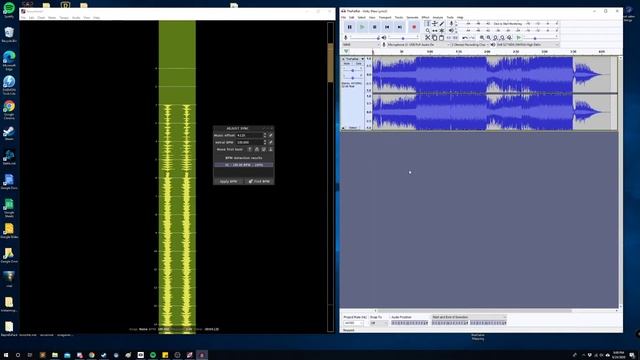Open Google Chrome desktop shortcut
The image size is (640, 360).
coord(9,109)
